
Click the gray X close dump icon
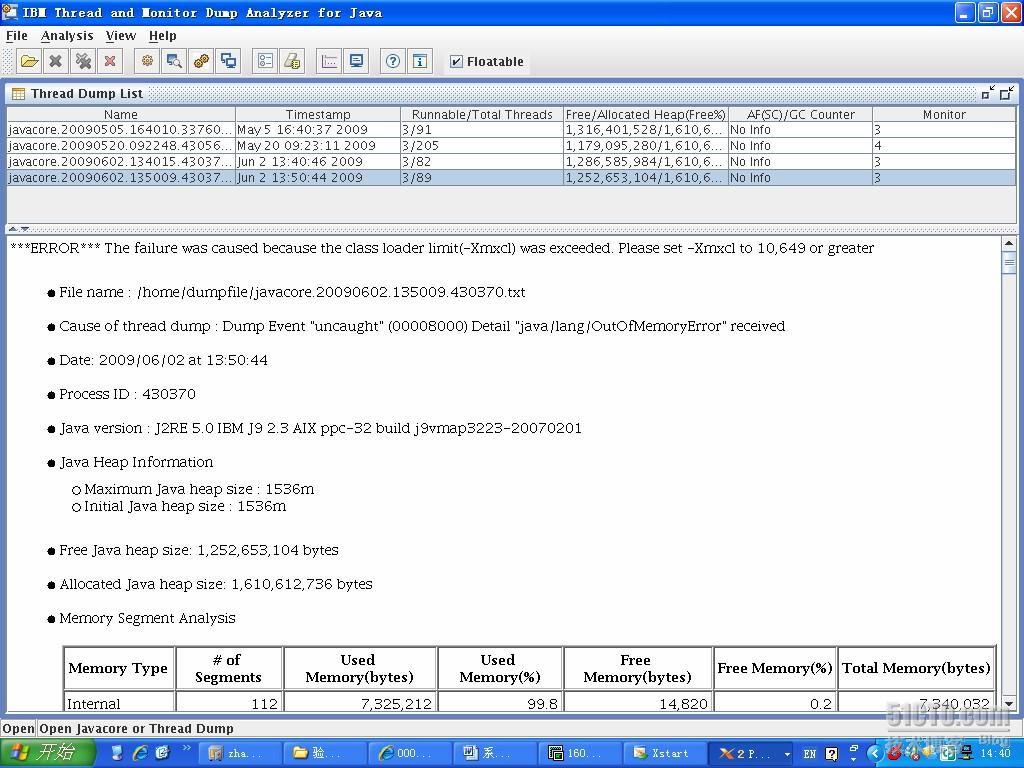point(56,61)
